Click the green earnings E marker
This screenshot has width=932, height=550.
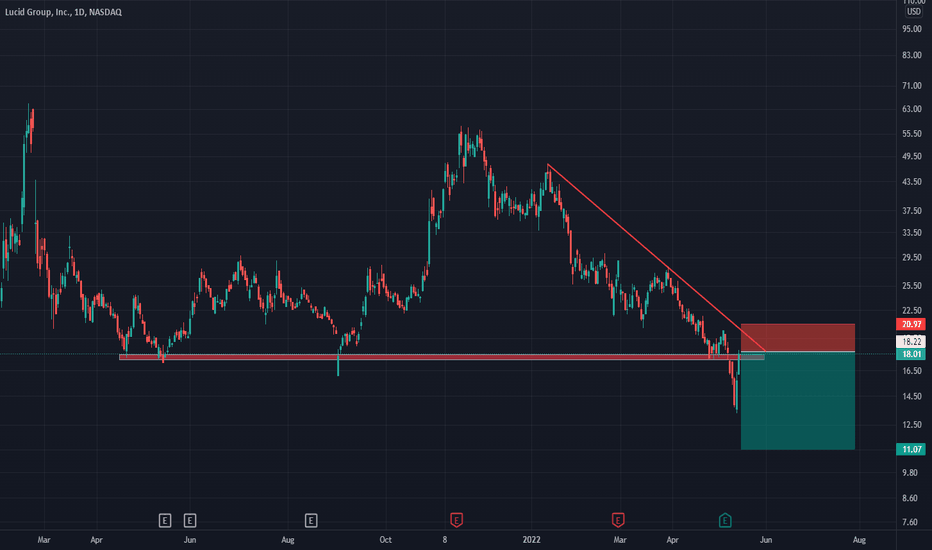click(x=725, y=521)
